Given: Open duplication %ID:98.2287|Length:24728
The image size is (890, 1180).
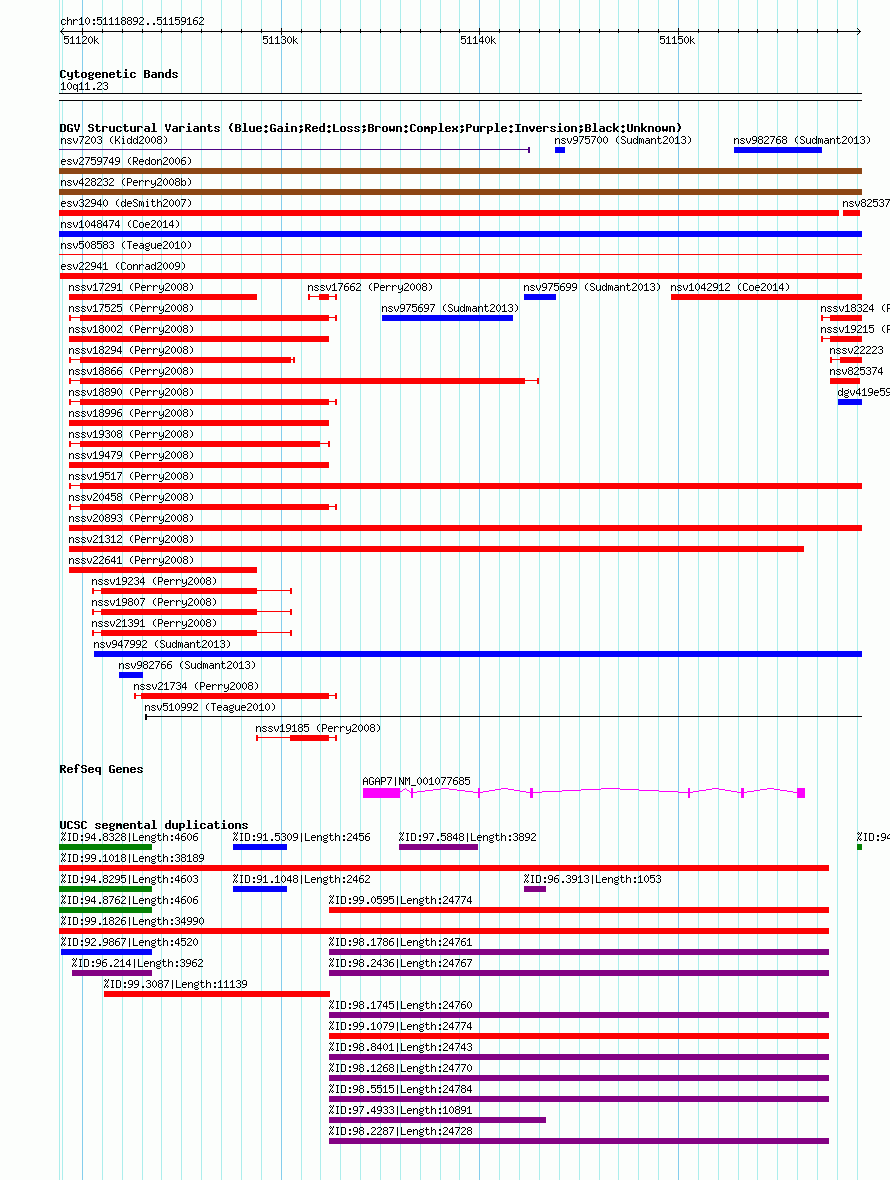Looking at the screenshot, I should click(579, 1142).
